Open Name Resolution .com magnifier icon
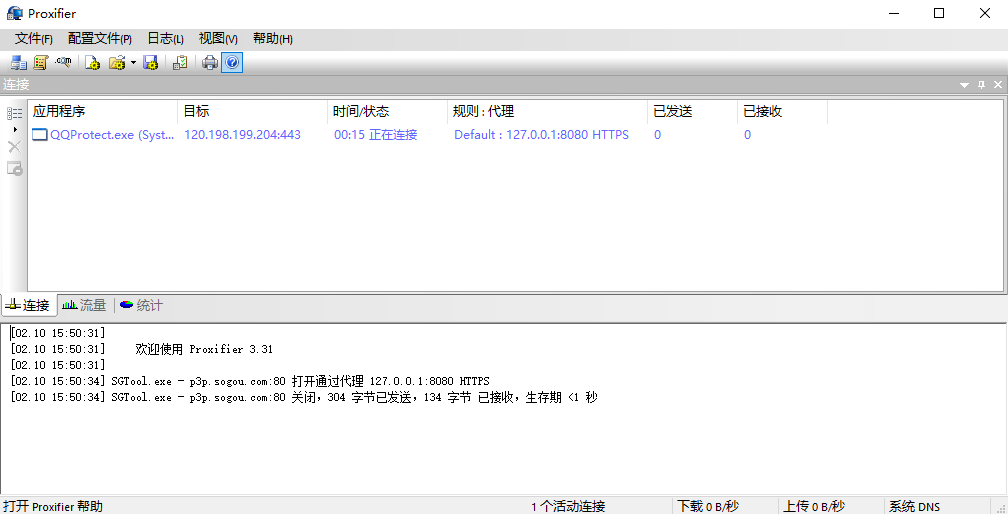The height and width of the screenshot is (514, 1008). coord(63,62)
